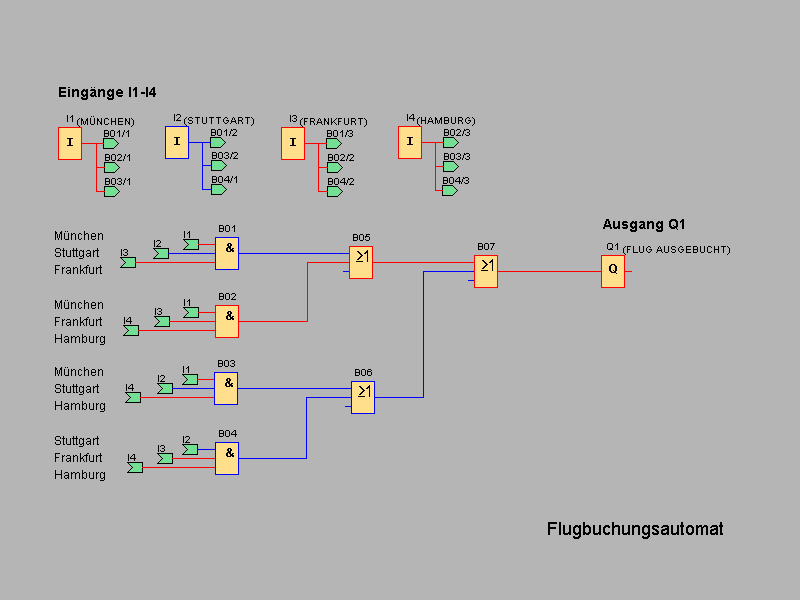Select the B01 AND gate block
The image size is (800, 600).
click(x=228, y=254)
